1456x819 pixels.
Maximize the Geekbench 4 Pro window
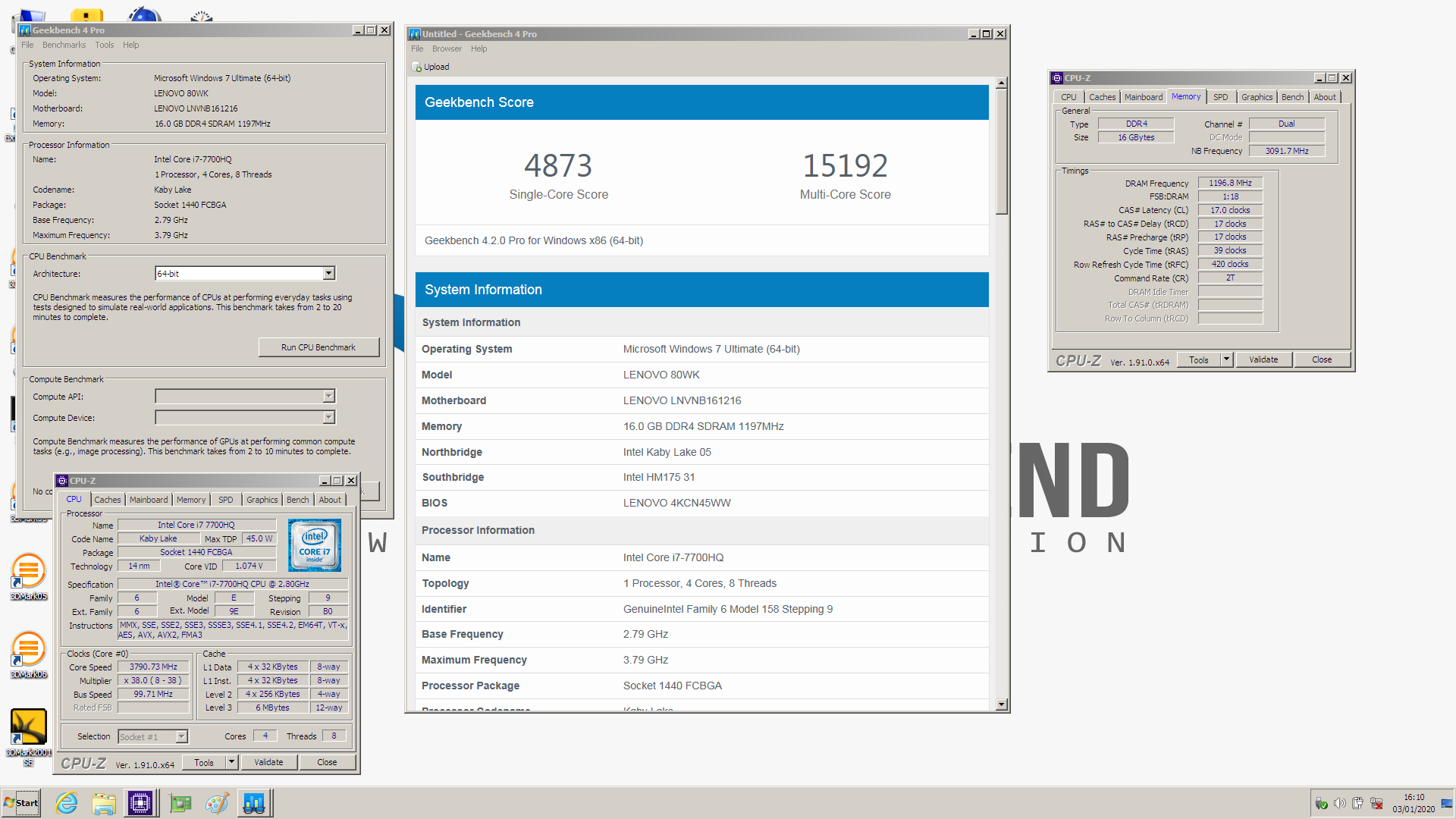[x=371, y=30]
